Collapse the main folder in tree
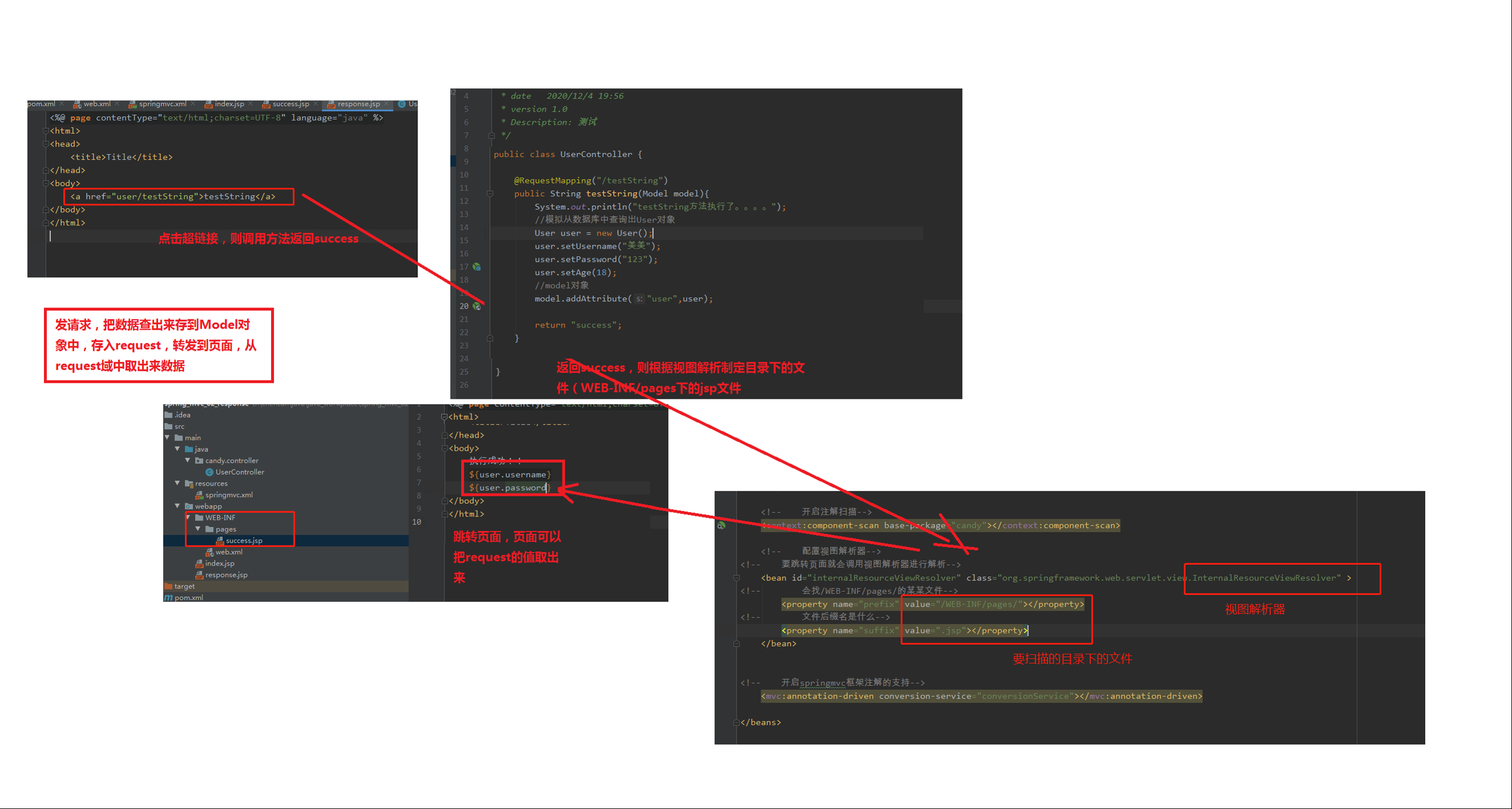The width and height of the screenshot is (1512, 809). [x=167, y=438]
